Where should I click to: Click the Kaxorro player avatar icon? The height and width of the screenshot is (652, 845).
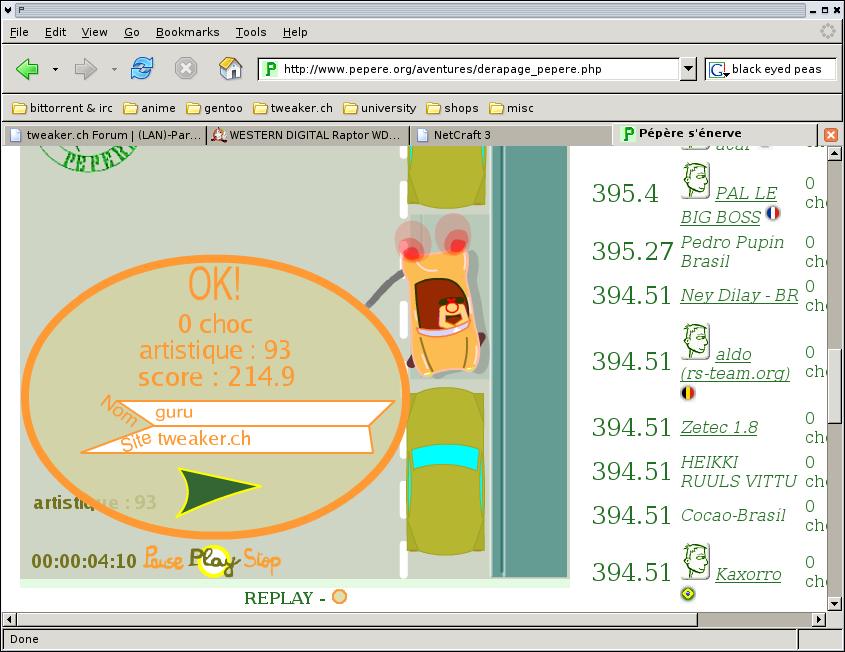click(695, 562)
